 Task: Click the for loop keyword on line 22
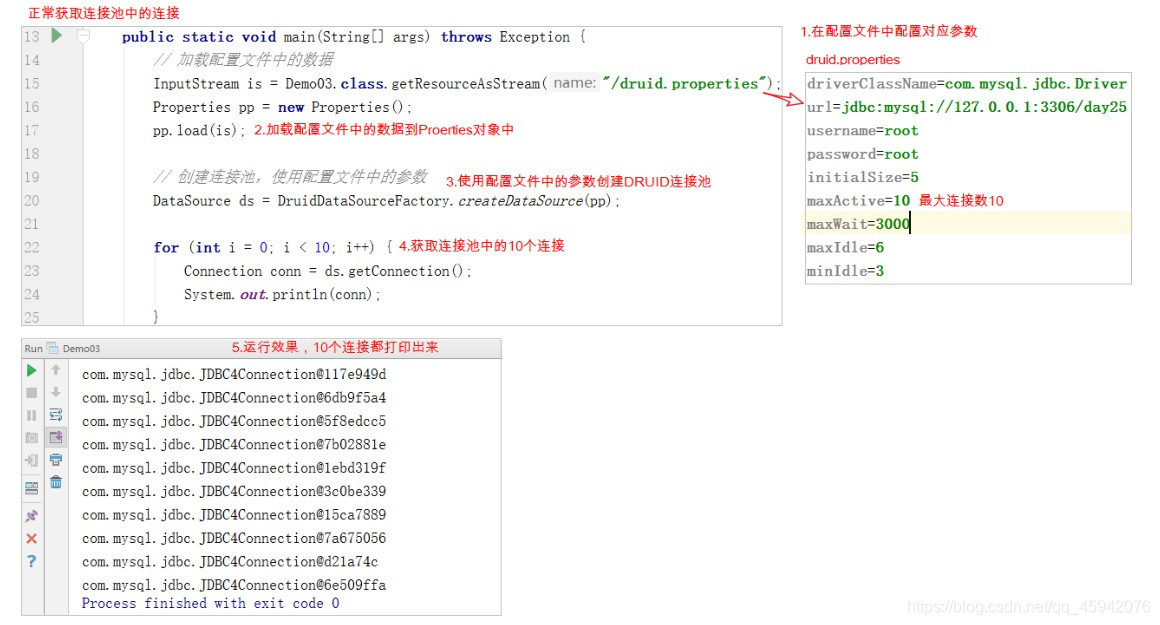point(166,247)
